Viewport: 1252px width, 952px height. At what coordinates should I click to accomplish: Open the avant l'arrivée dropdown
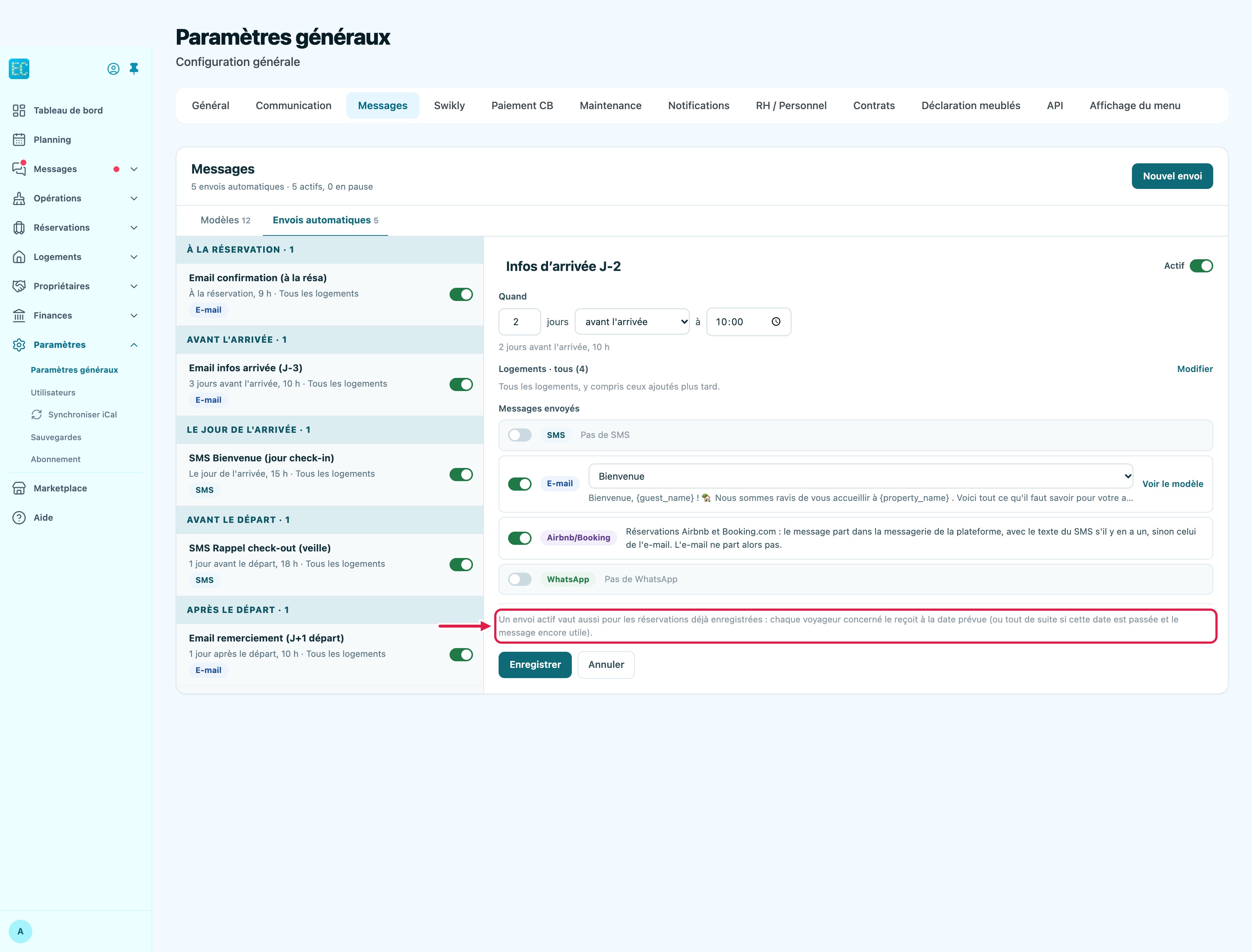[631, 321]
